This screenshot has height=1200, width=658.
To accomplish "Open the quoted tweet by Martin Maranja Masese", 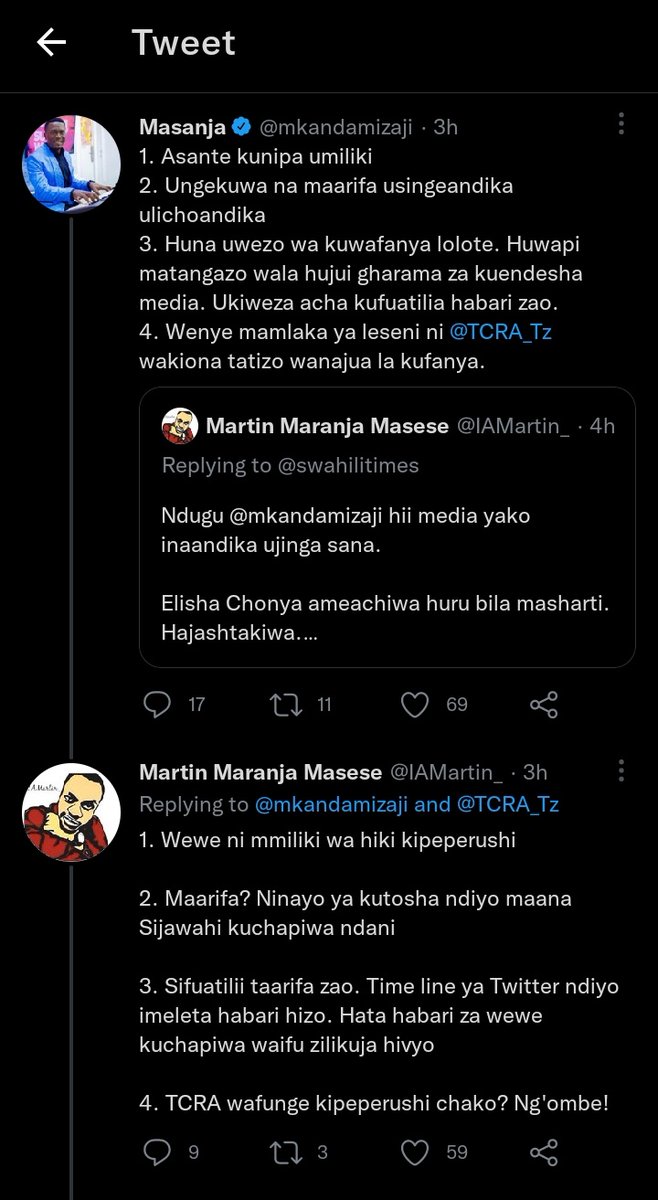I will 387,527.
